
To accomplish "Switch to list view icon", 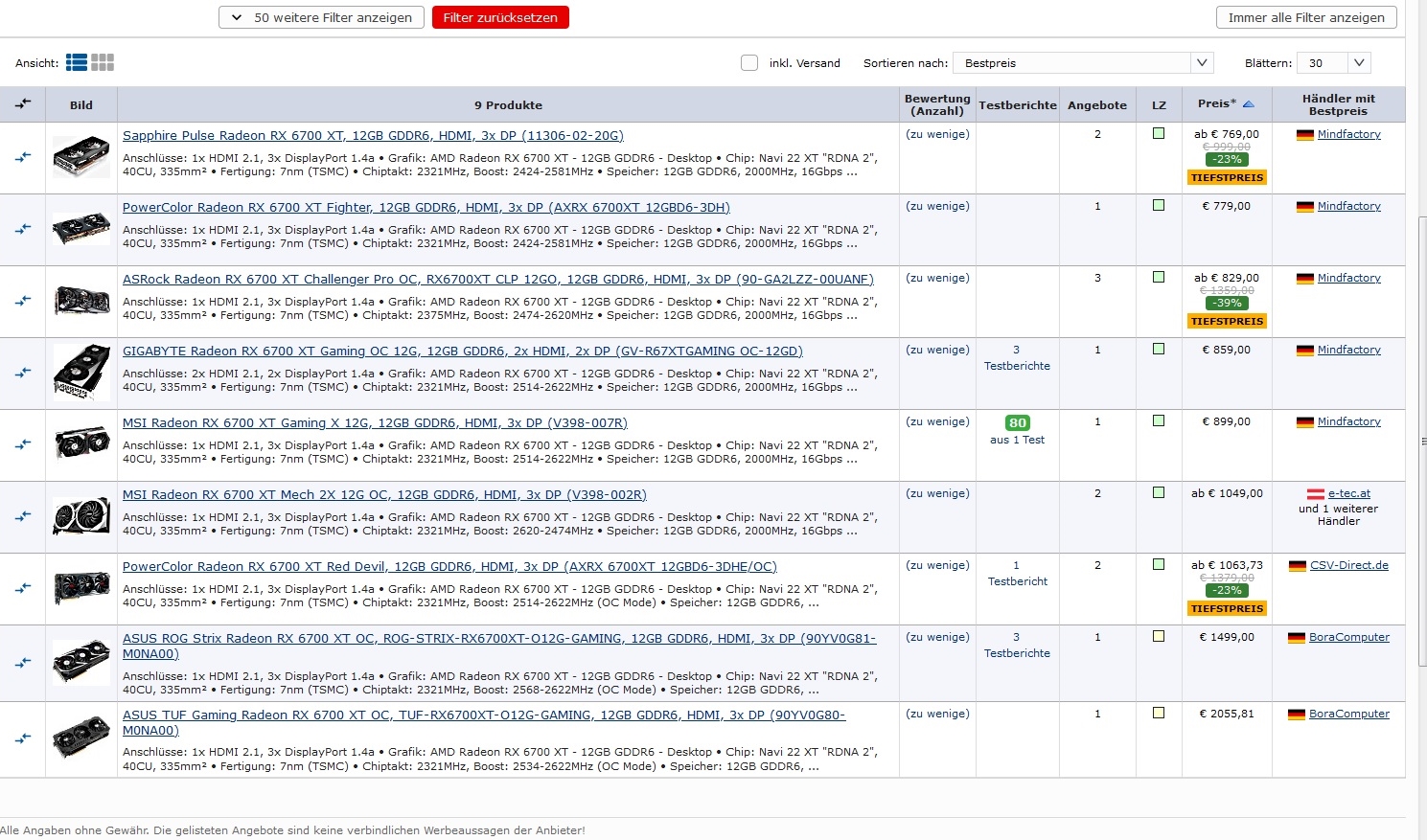I will [x=77, y=62].
